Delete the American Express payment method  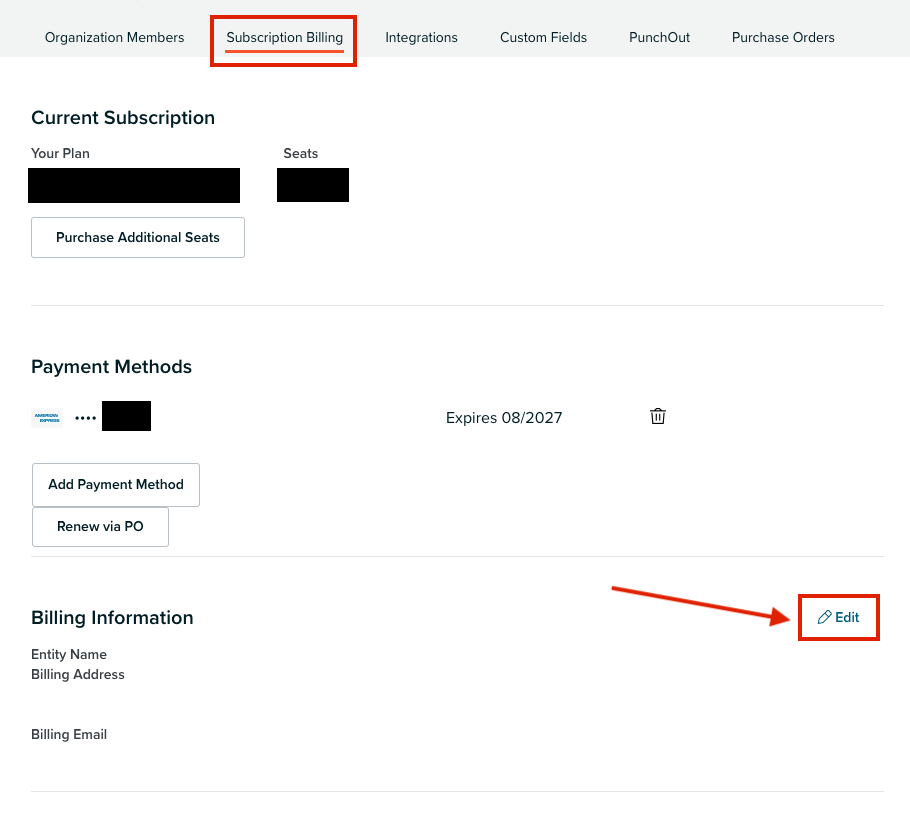pyautogui.click(x=658, y=416)
